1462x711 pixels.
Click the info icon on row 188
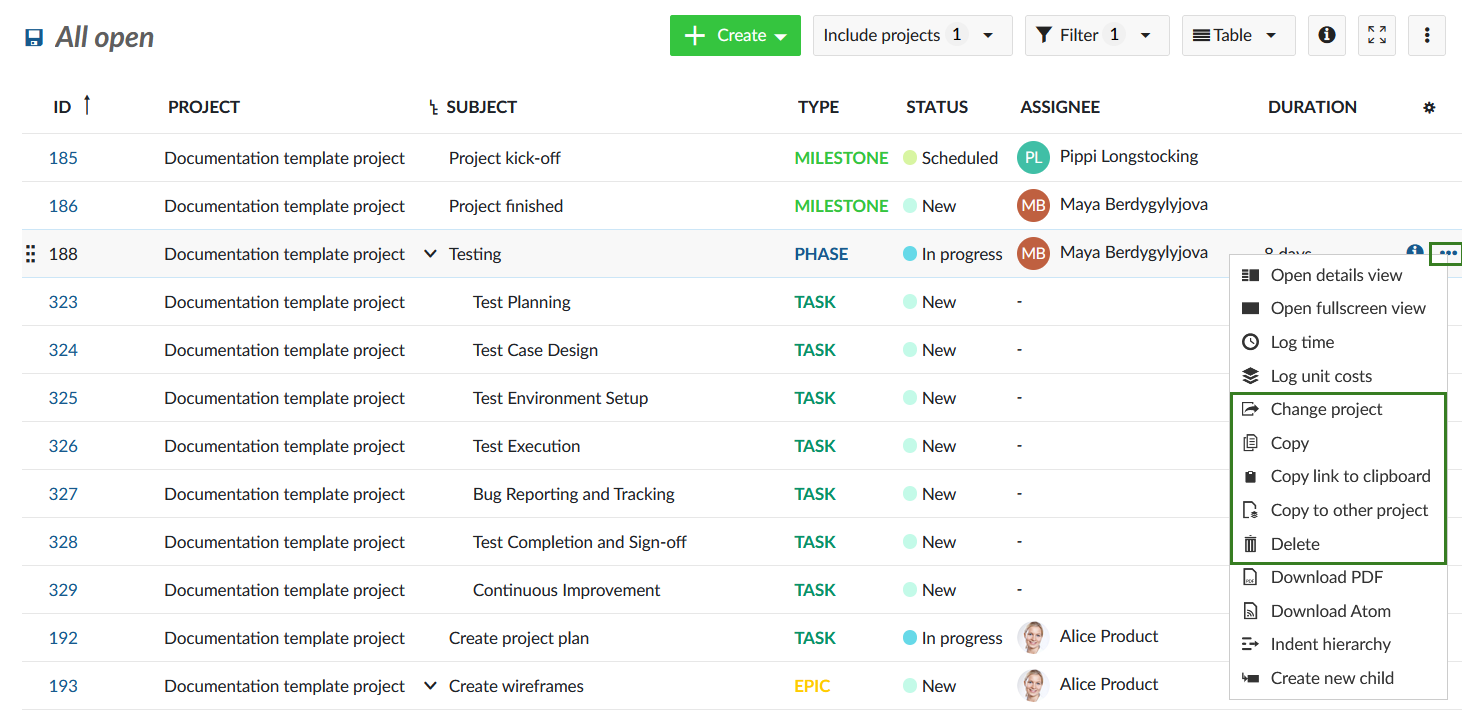pyautogui.click(x=1414, y=253)
